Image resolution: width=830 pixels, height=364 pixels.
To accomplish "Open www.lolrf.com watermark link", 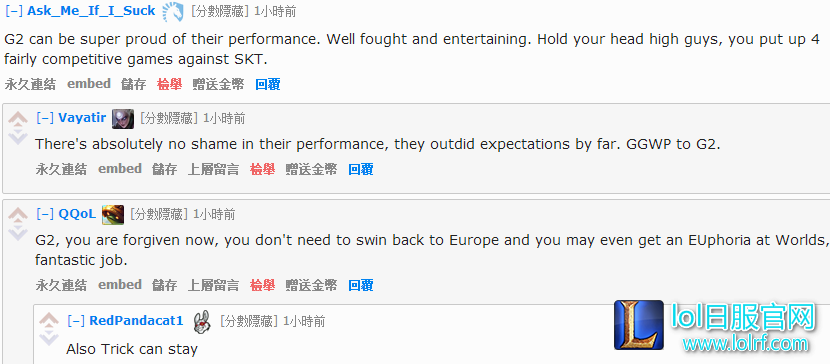I will (x=745, y=343).
